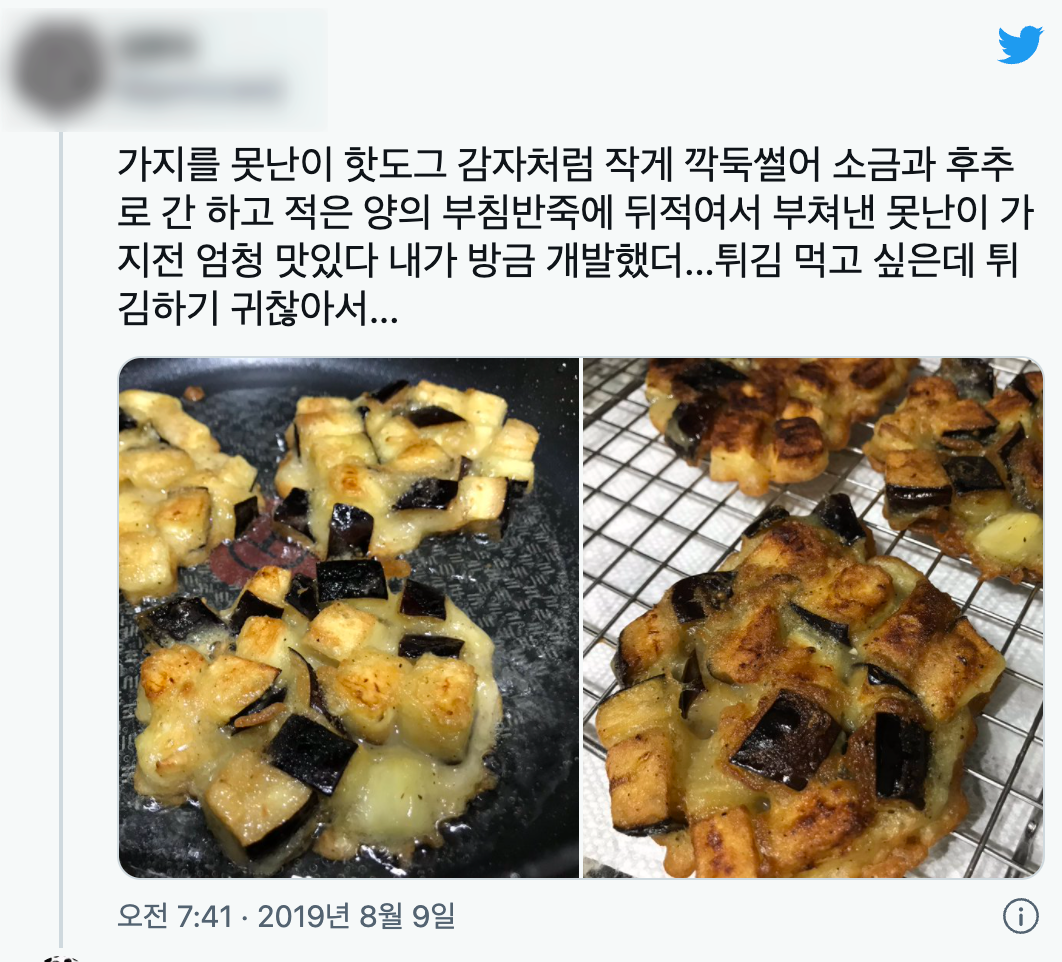Click the bottom pancake in the pan photo

[318, 711]
